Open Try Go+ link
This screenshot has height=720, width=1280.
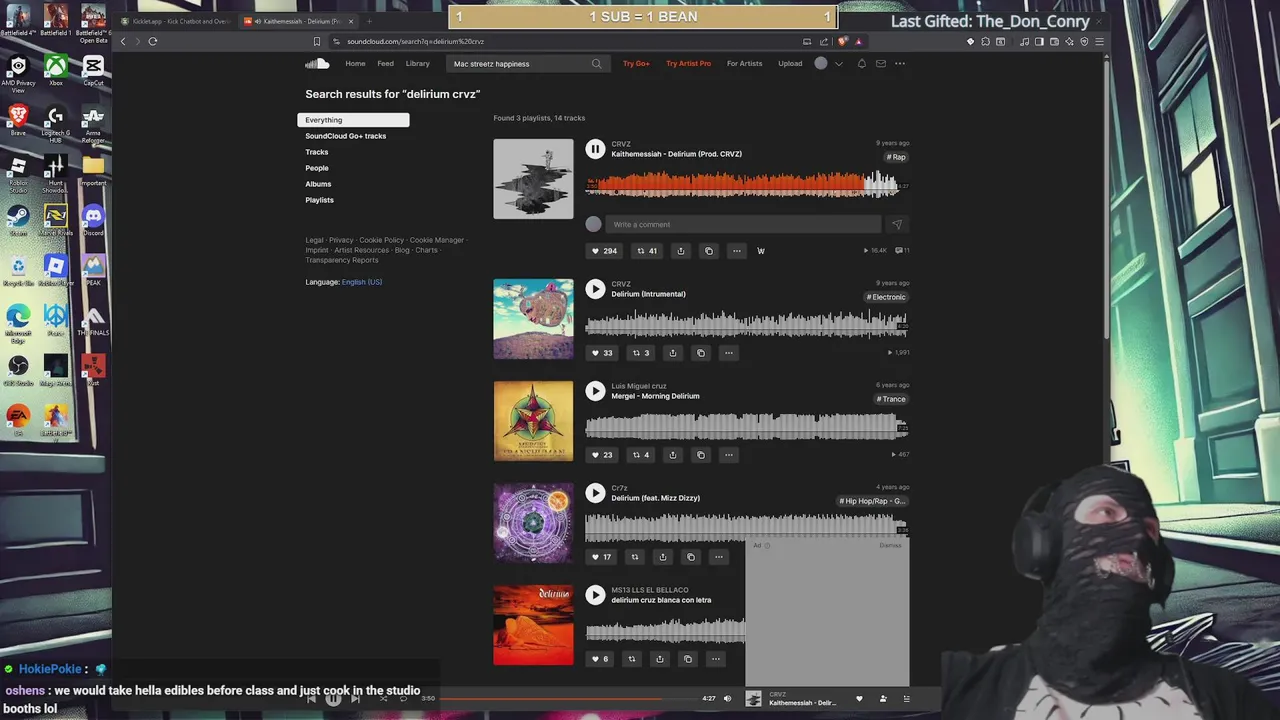[636, 64]
